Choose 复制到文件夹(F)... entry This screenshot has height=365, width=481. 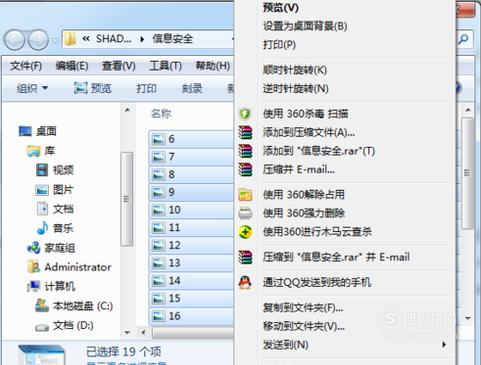345,307
